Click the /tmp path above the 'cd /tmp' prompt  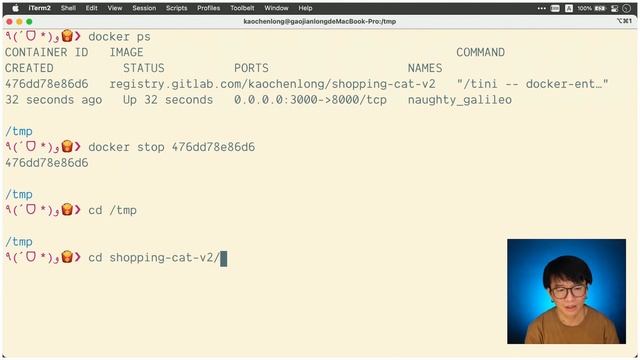[19, 195]
